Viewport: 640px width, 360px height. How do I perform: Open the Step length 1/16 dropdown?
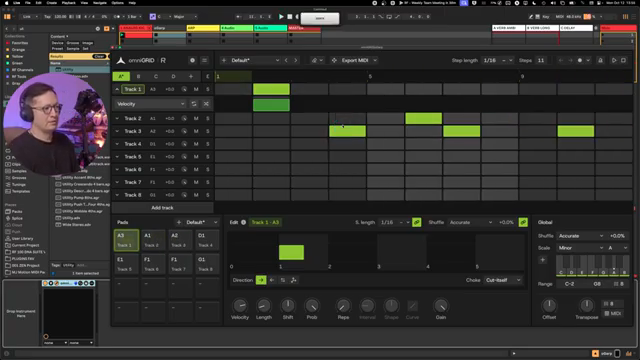[x=497, y=60]
